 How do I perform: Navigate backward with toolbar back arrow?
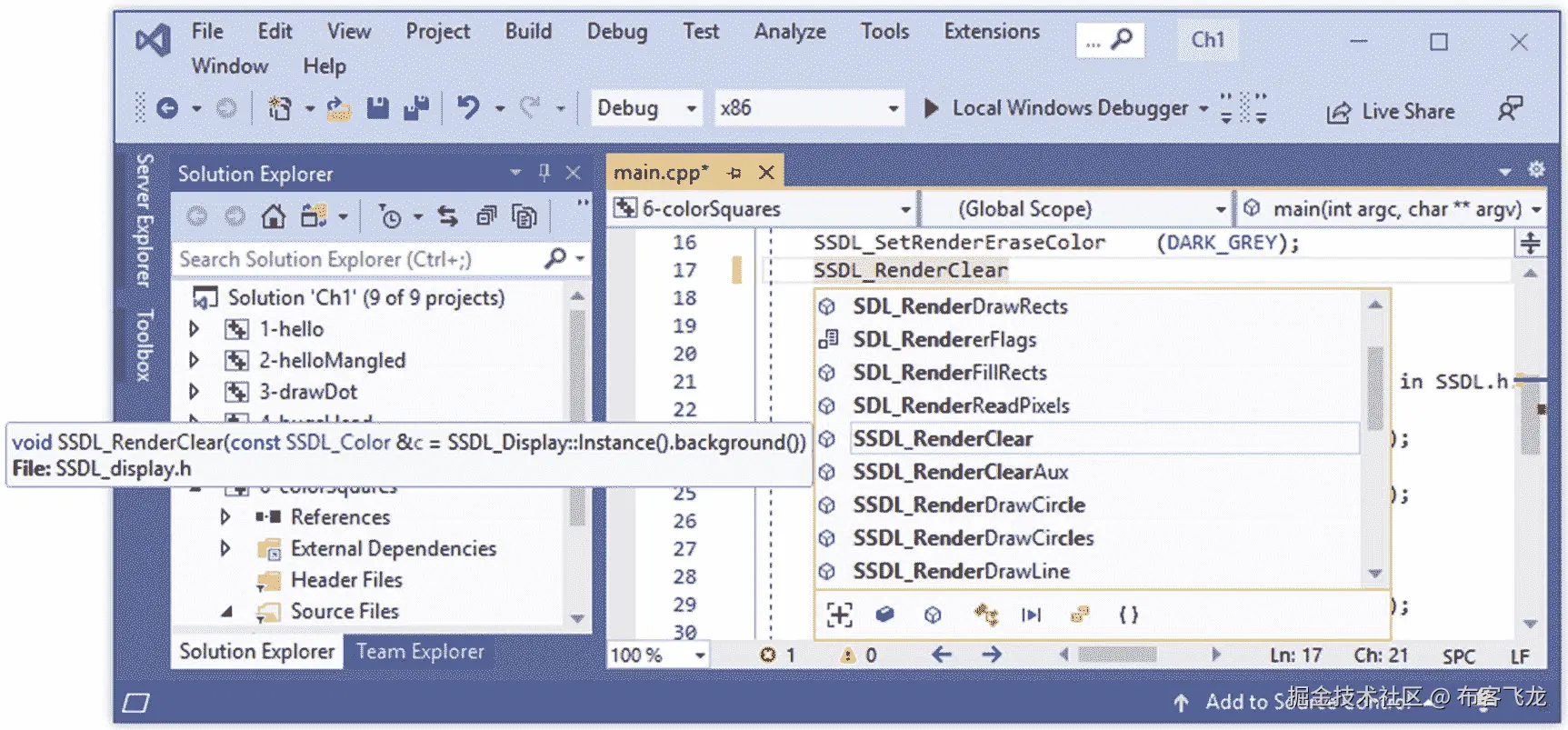pos(167,109)
